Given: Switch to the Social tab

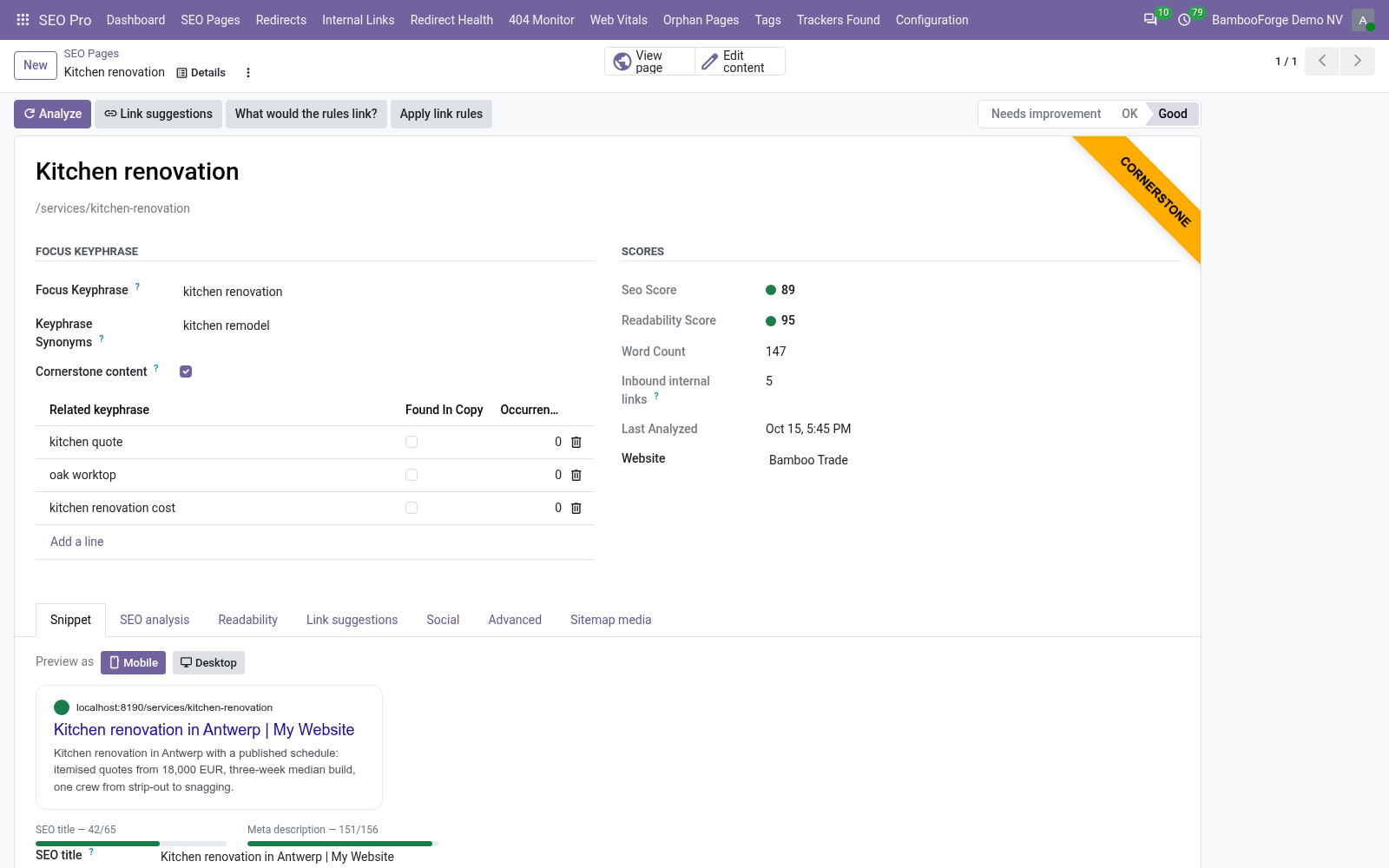Looking at the screenshot, I should (x=443, y=620).
